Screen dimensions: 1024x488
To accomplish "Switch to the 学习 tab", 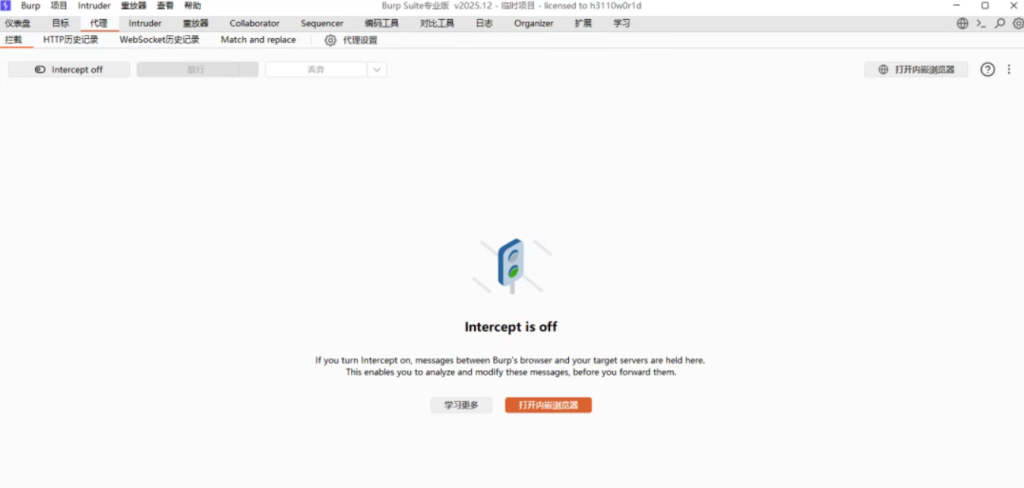I will tap(621, 24).
